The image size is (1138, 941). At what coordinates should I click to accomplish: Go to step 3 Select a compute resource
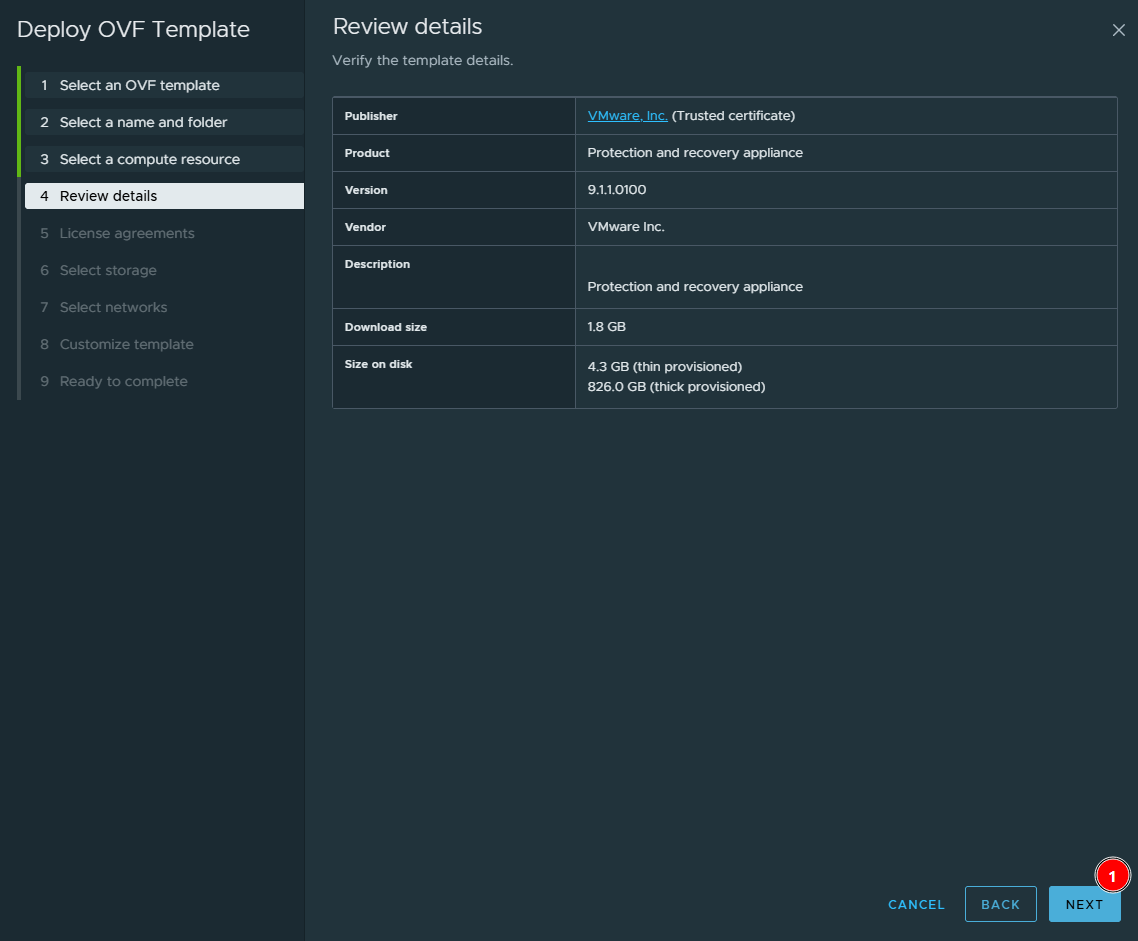[x=164, y=159]
